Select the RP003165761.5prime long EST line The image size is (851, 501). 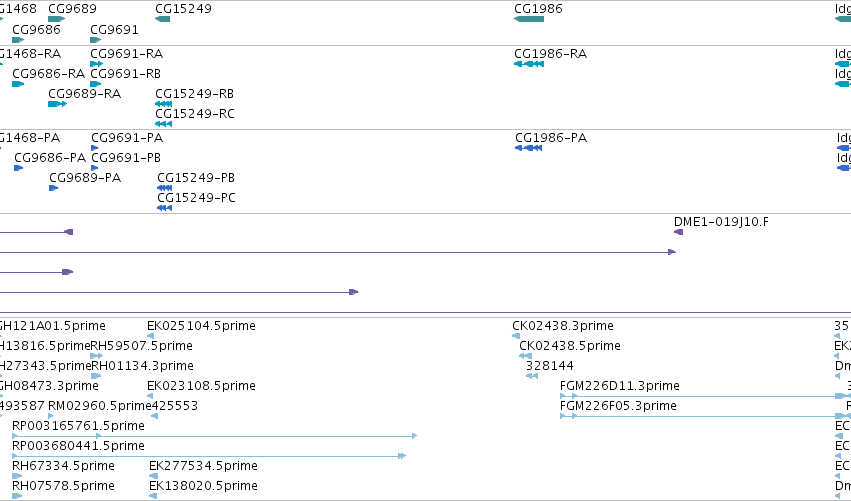pos(214,436)
